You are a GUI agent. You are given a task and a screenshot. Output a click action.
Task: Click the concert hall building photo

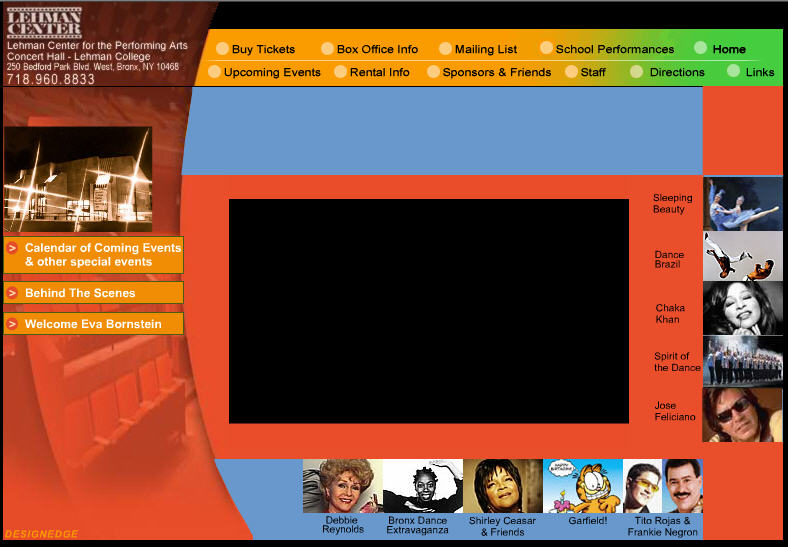tap(78, 179)
